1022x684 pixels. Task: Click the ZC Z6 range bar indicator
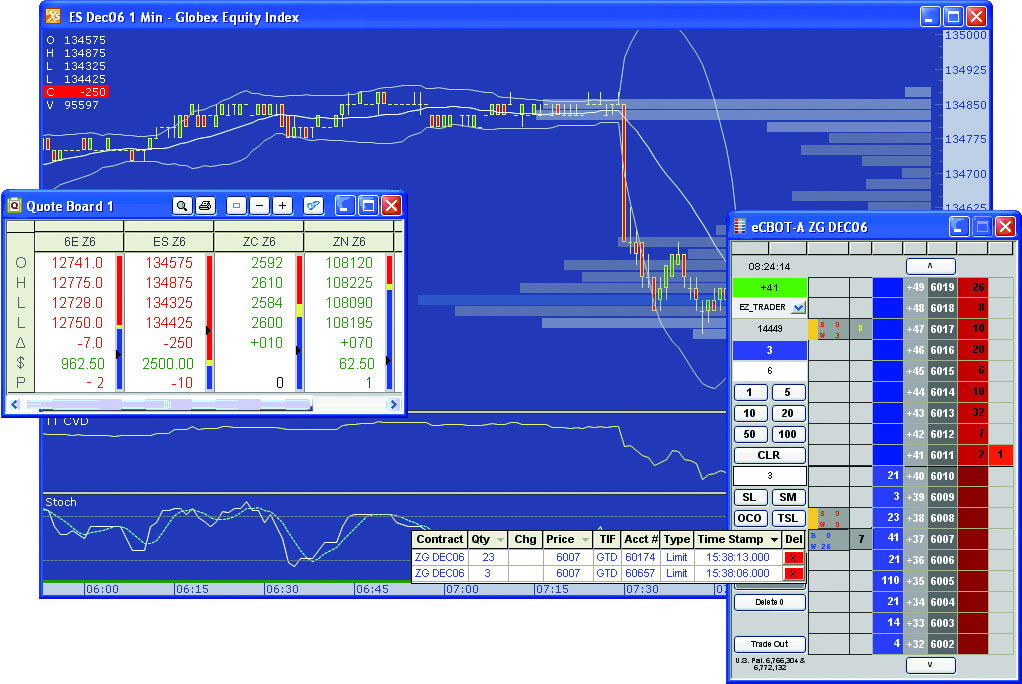click(299, 323)
